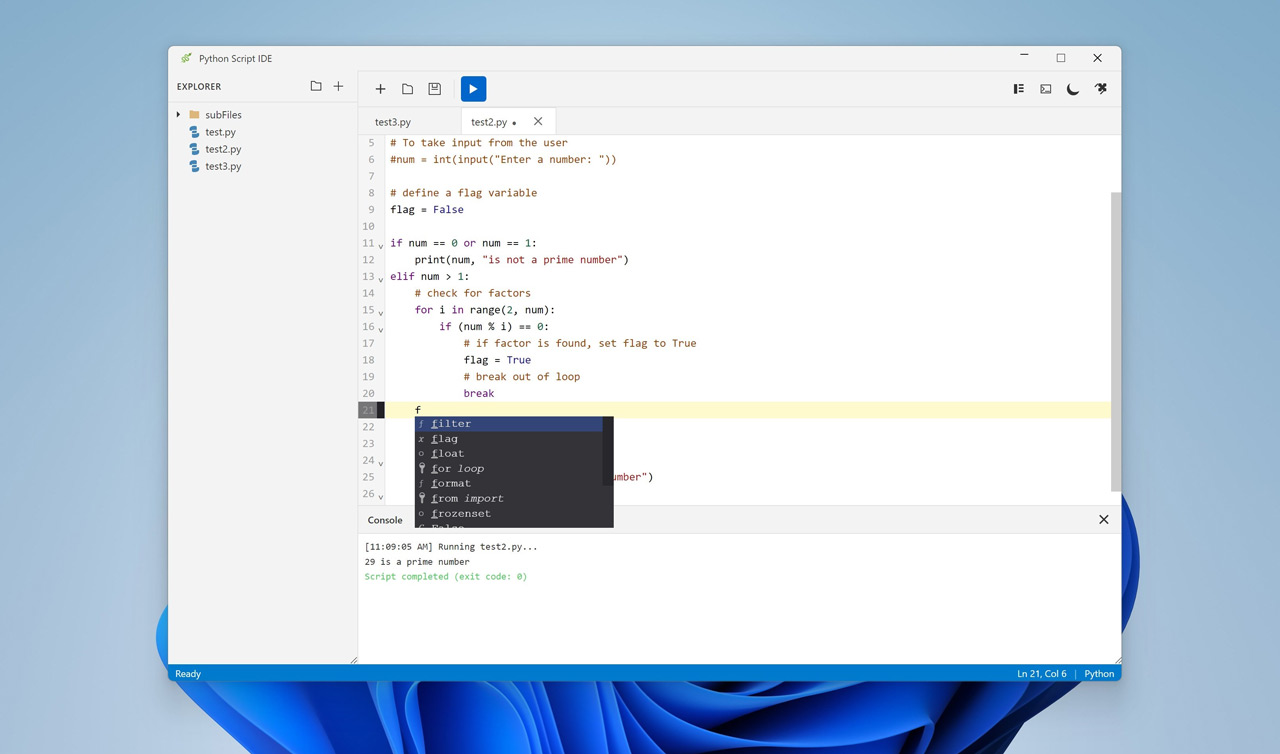Maximize the Python Script IDE window
This screenshot has height=754, width=1280.
pyautogui.click(x=1061, y=58)
